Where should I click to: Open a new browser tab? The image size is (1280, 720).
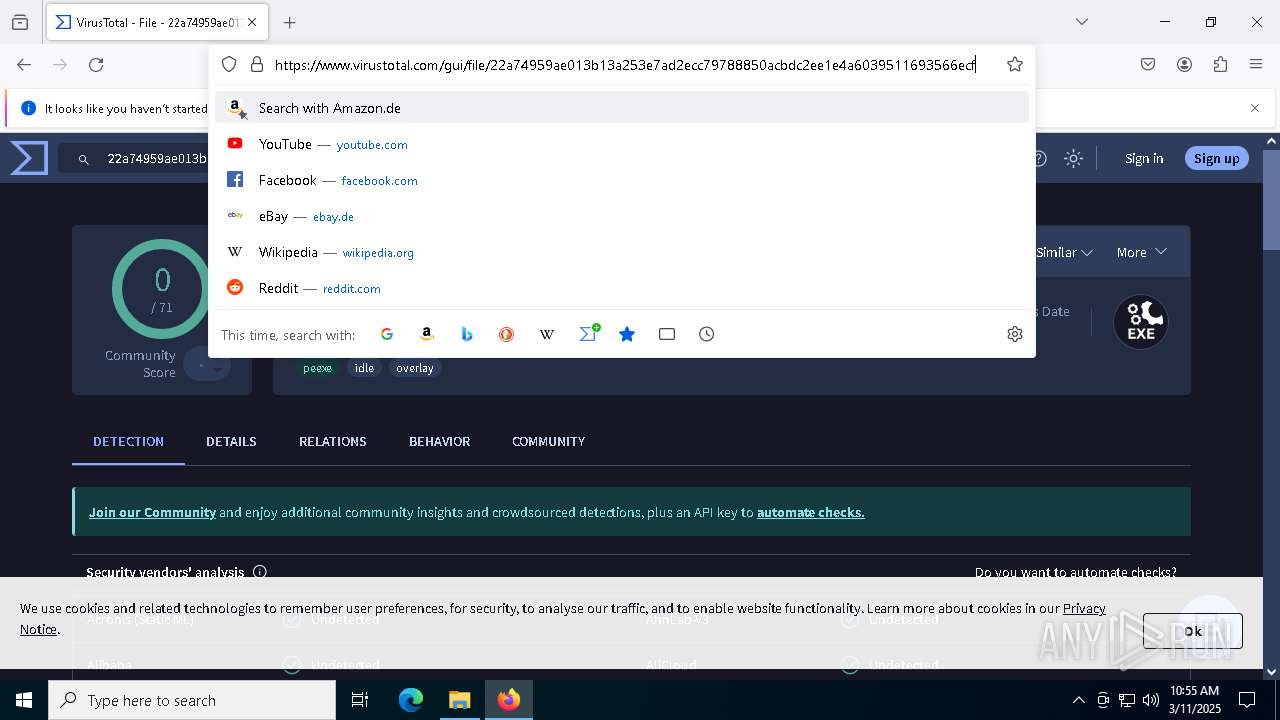point(290,22)
